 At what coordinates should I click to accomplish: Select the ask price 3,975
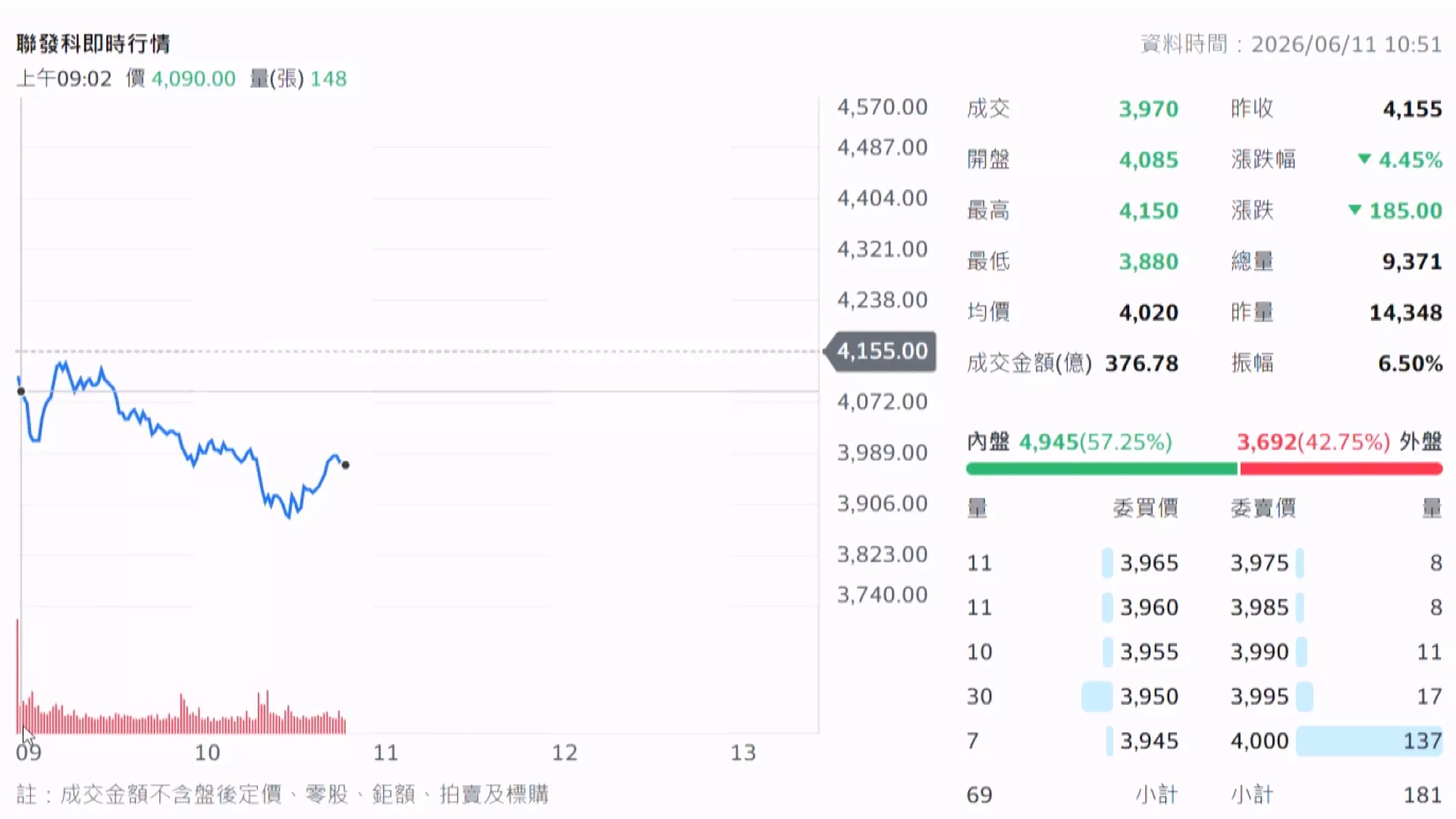1260,563
